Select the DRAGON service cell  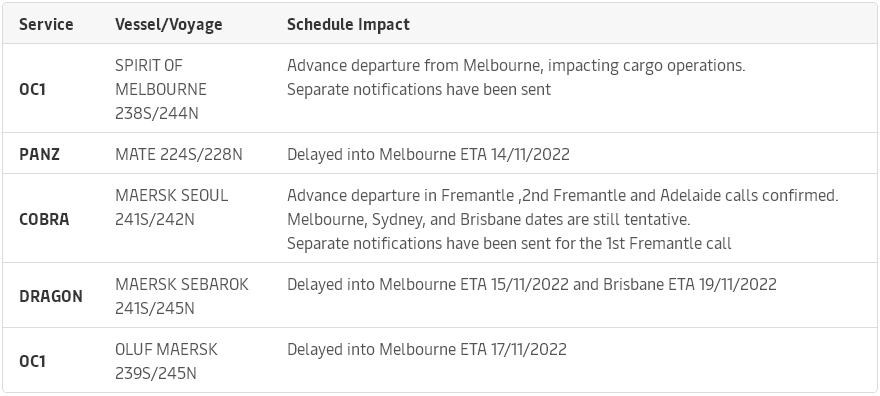tap(51, 296)
